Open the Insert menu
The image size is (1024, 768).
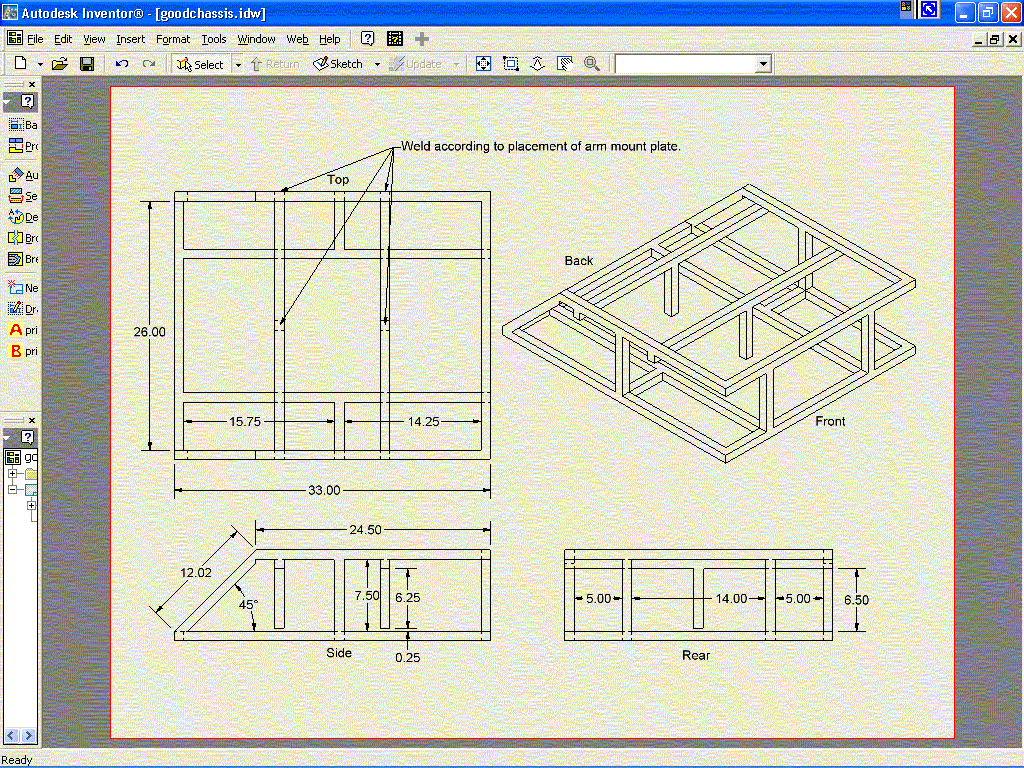pos(130,39)
